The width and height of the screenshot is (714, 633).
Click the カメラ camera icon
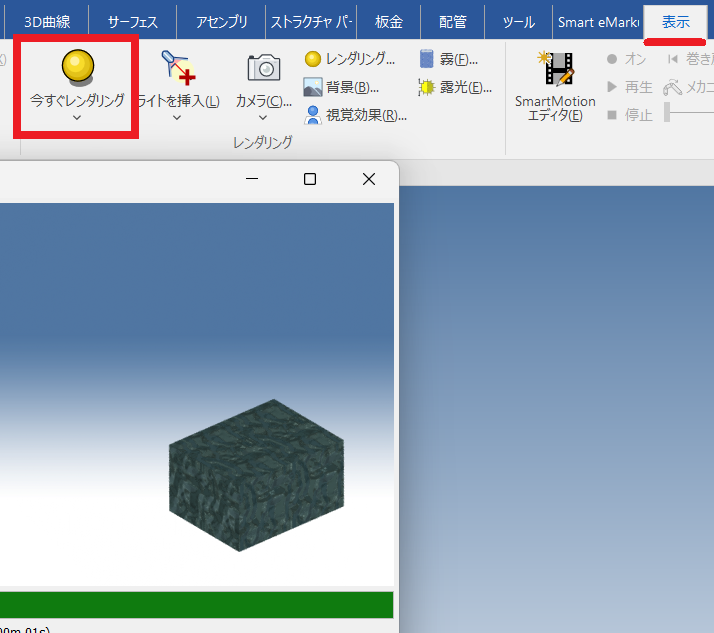264,68
